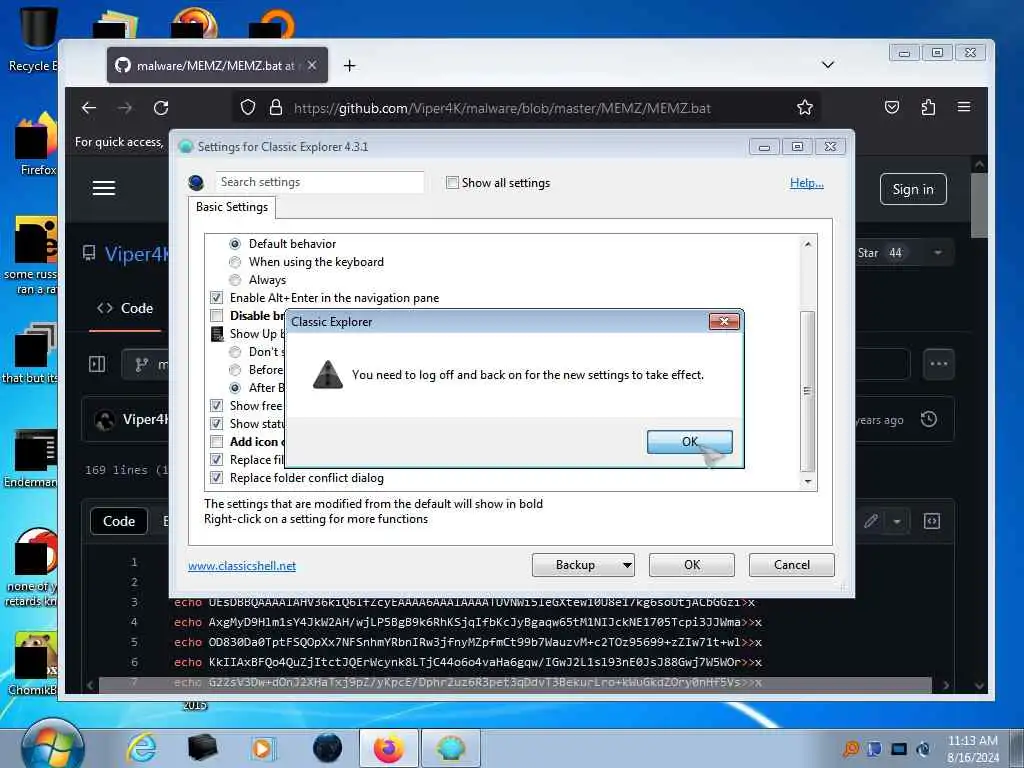Viewport: 1024px width, 768px height.
Task: Open the Firefox application menu
Action: (964, 107)
